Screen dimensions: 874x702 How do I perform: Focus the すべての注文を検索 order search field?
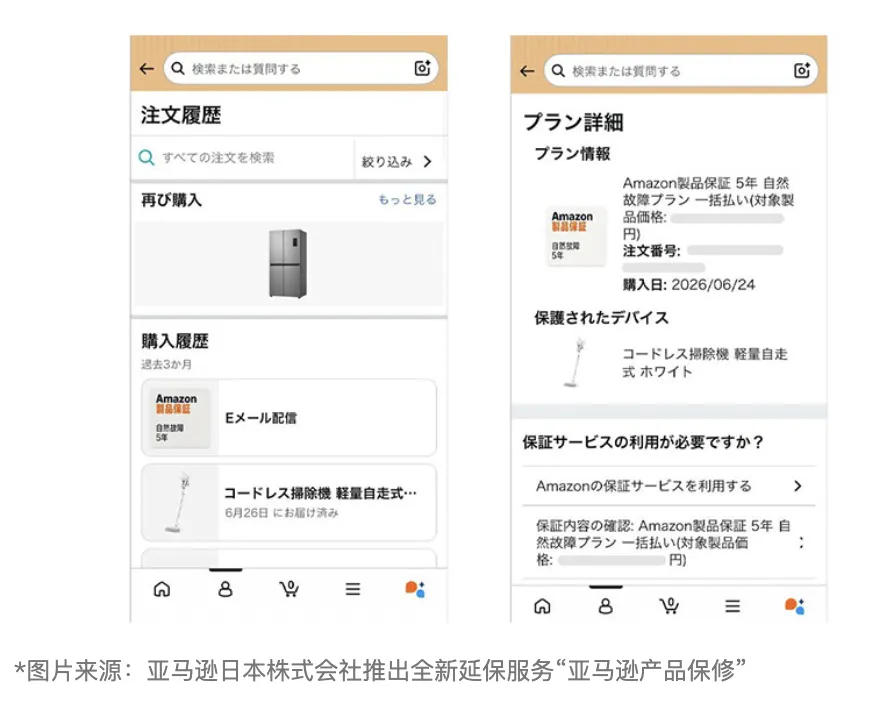(242, 158)
